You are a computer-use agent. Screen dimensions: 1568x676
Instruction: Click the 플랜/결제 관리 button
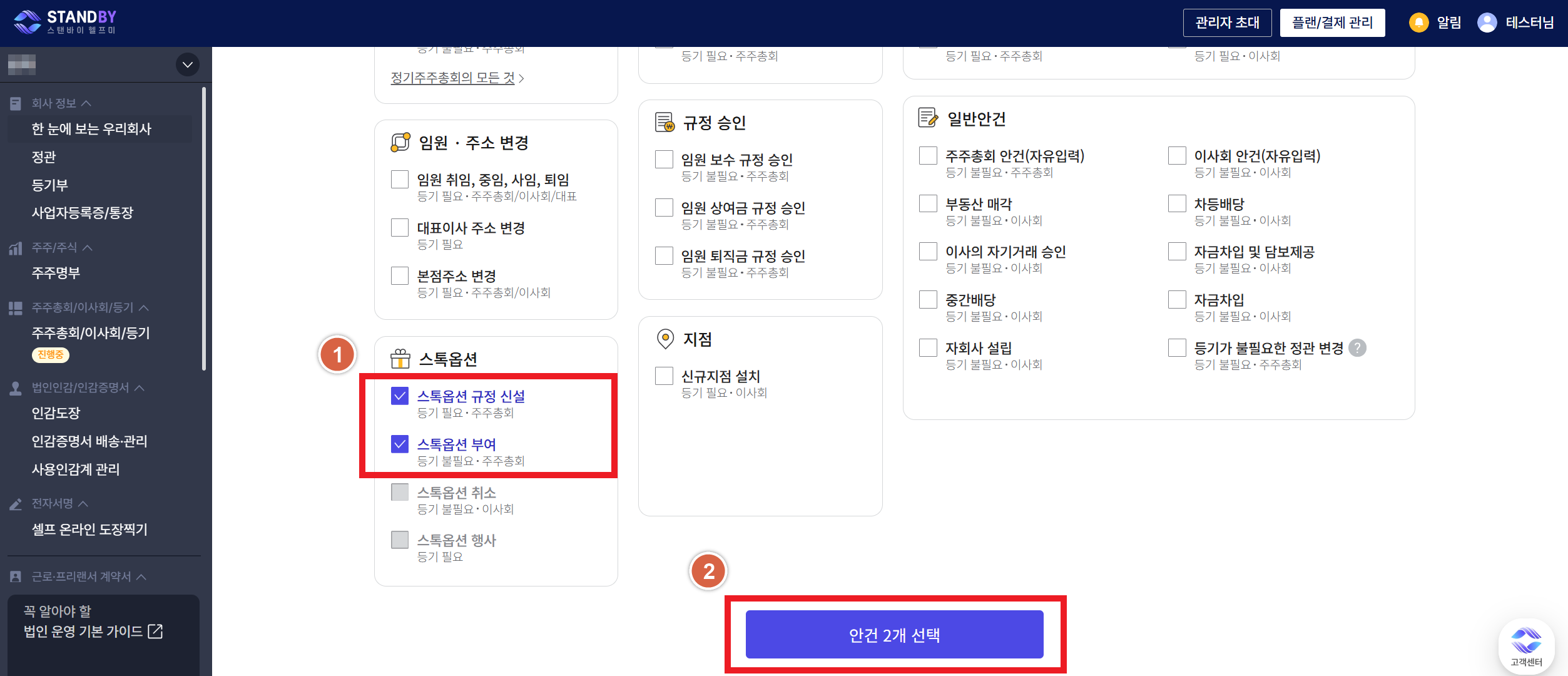[x=1332, y=23]
